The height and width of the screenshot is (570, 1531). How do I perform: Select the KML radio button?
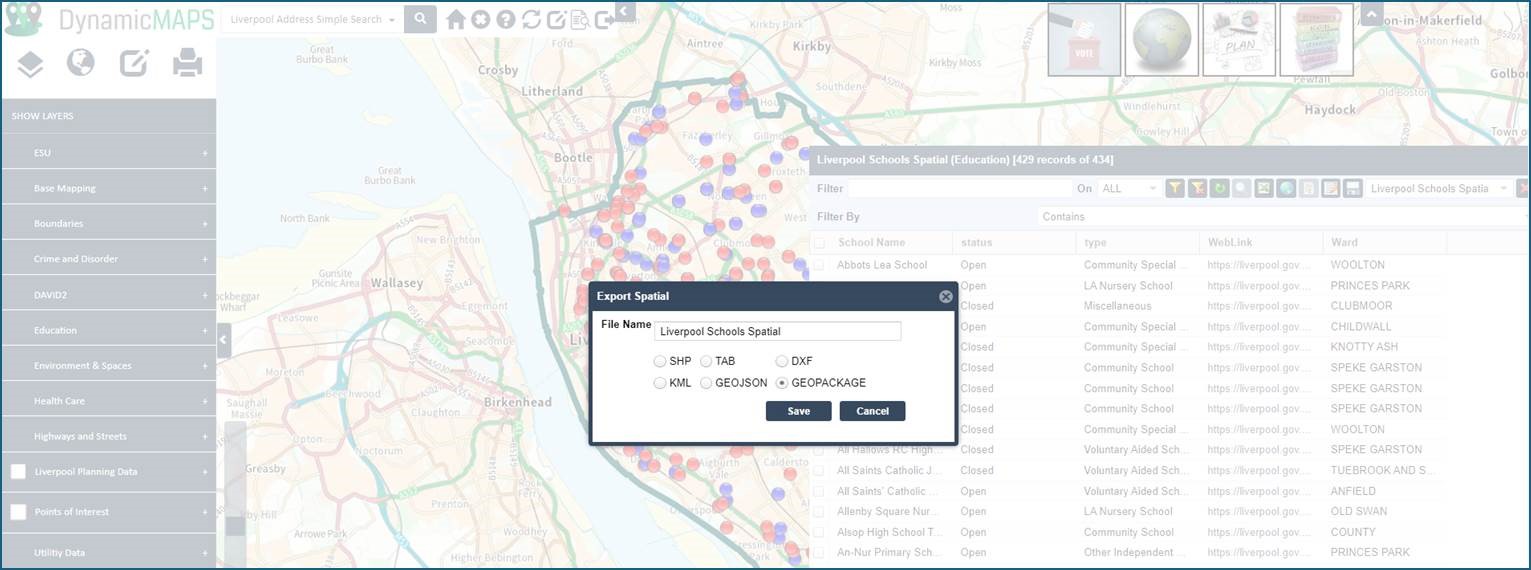660,383
